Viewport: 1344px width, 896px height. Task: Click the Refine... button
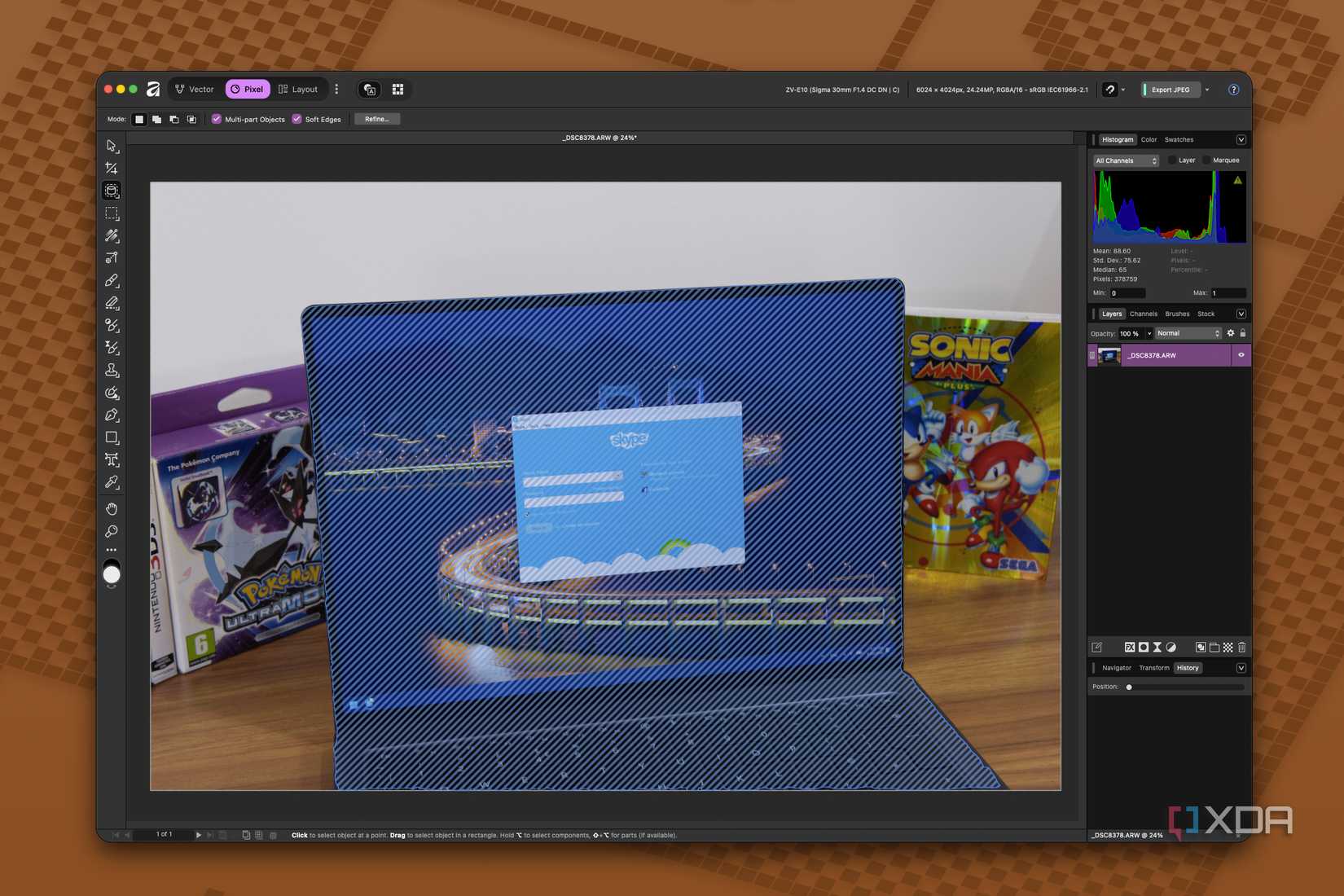pyautogui.click(x=377, y=119)
